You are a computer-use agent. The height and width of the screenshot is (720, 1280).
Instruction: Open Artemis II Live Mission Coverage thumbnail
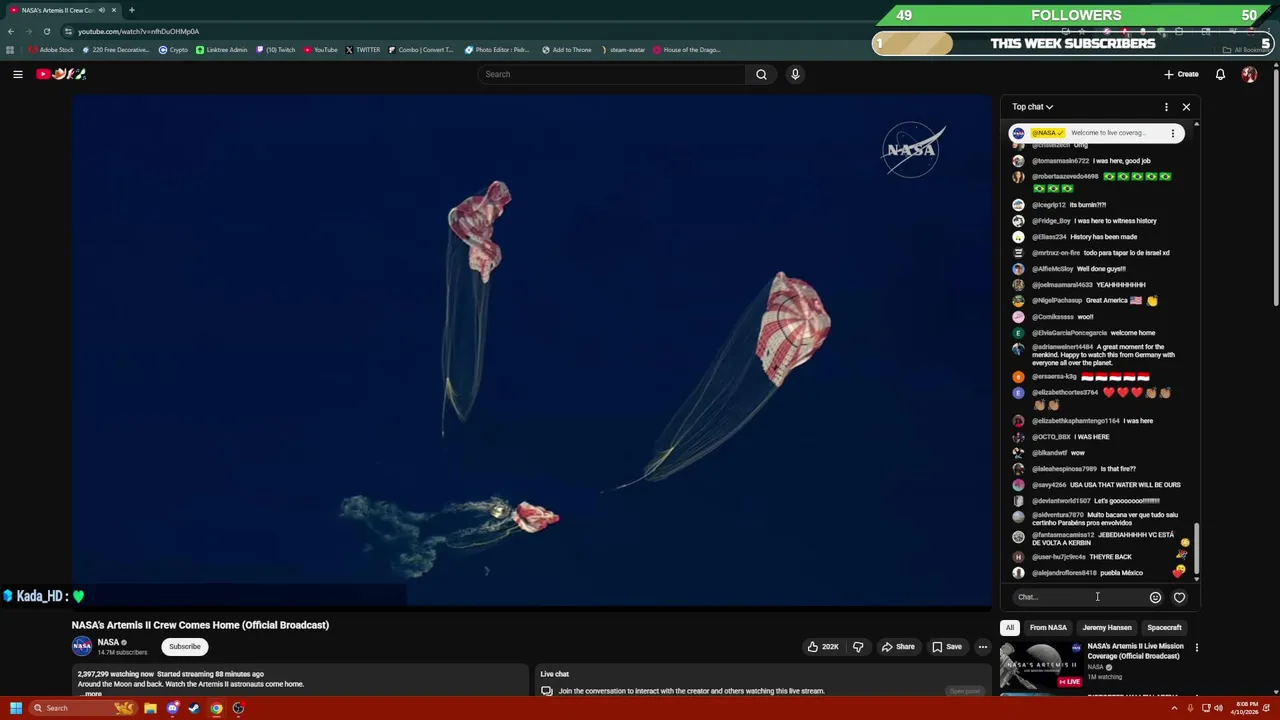pyautogui.click(x=1041, y=665)
